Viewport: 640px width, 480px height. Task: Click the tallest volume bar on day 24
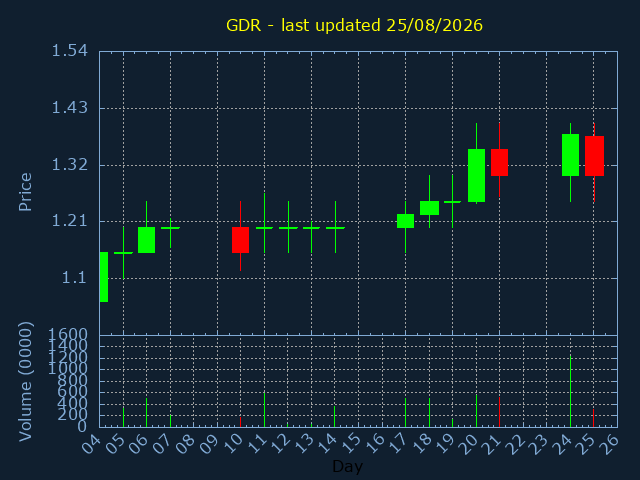click(570, 391)
